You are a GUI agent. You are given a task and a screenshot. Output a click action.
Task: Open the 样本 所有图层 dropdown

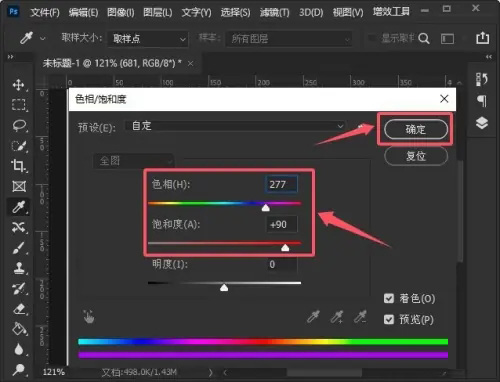(x=289, y=39)
